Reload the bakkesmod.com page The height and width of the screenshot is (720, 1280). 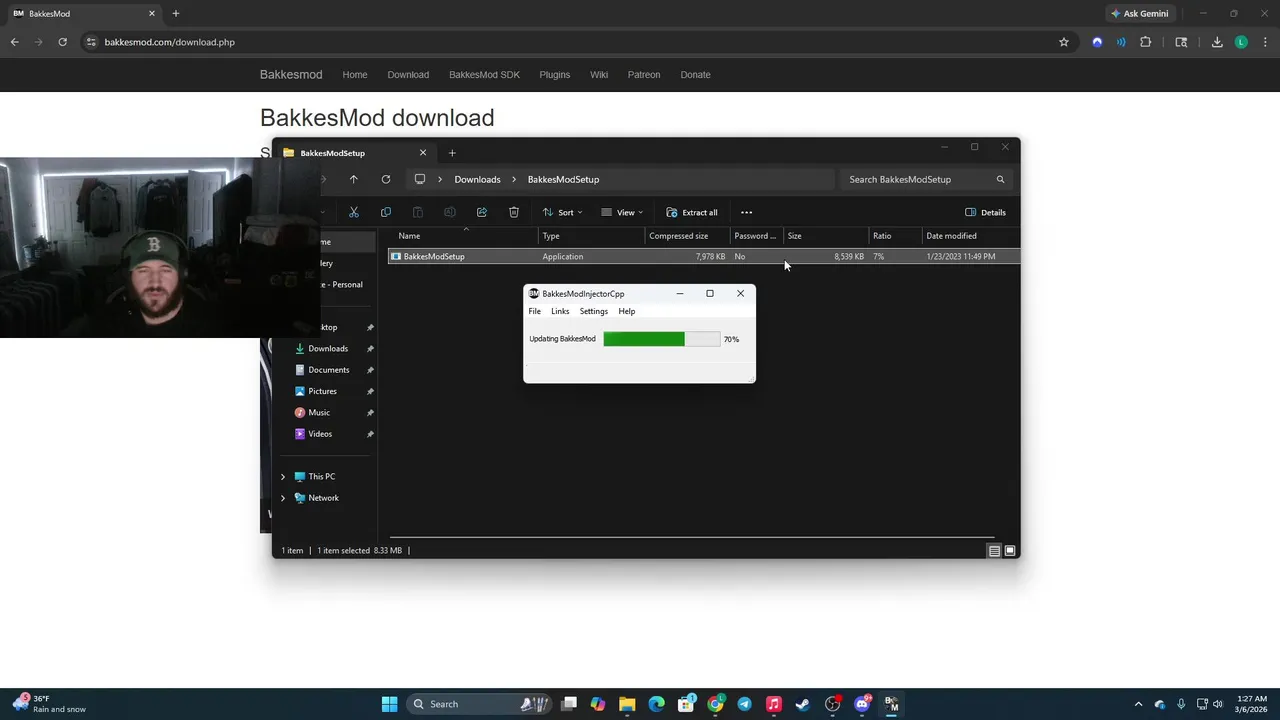pyautogui.click(x=62, y=42)
